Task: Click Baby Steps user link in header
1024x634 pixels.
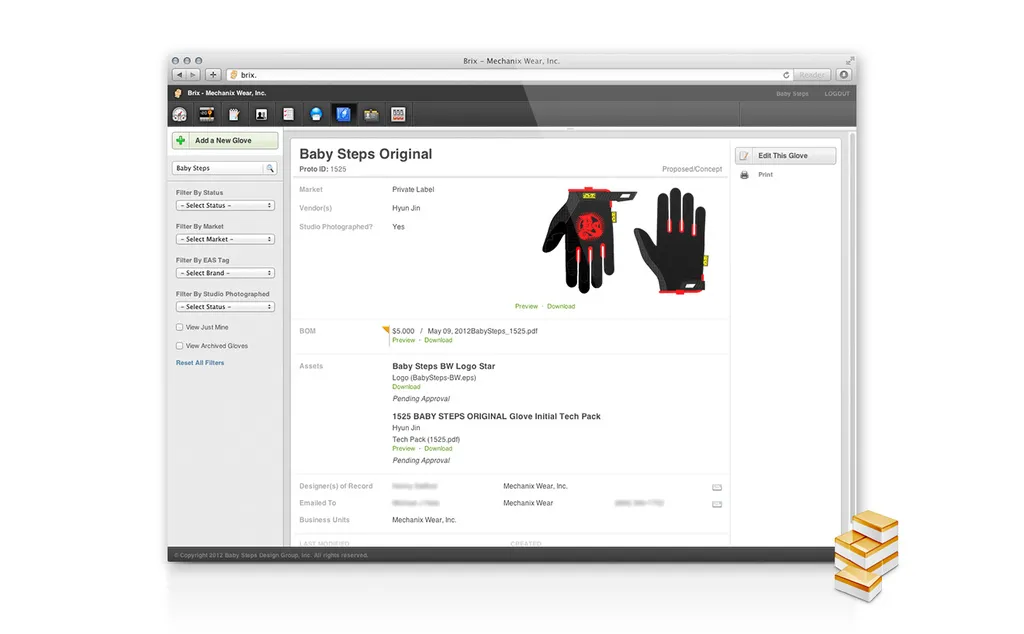Action: coord(792,94)
